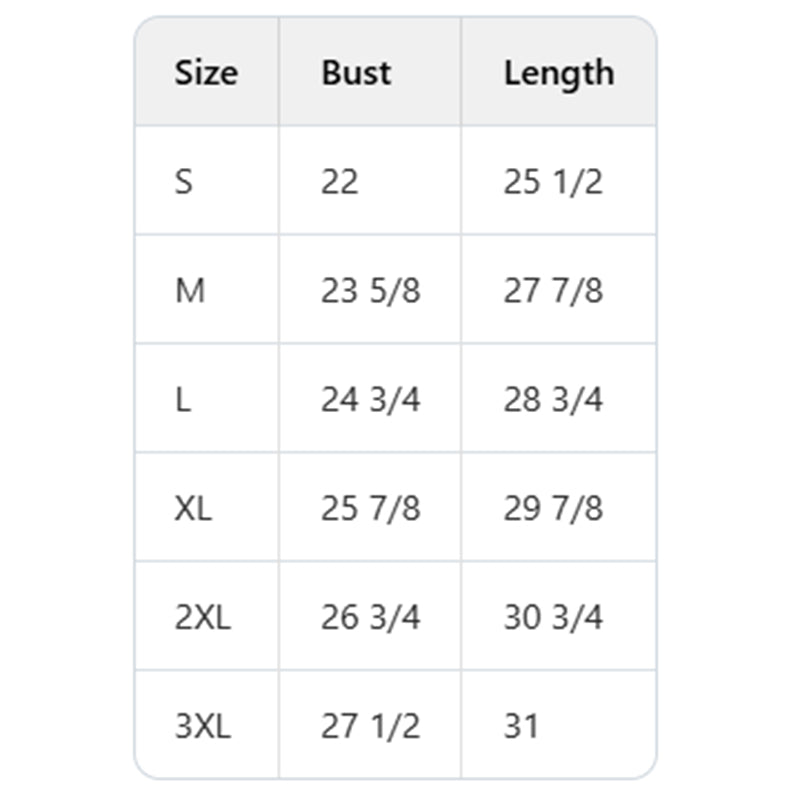The width and height of the screenshot is (800, 800).
Task: Click length value 31
Action: [x=521, y=727]
